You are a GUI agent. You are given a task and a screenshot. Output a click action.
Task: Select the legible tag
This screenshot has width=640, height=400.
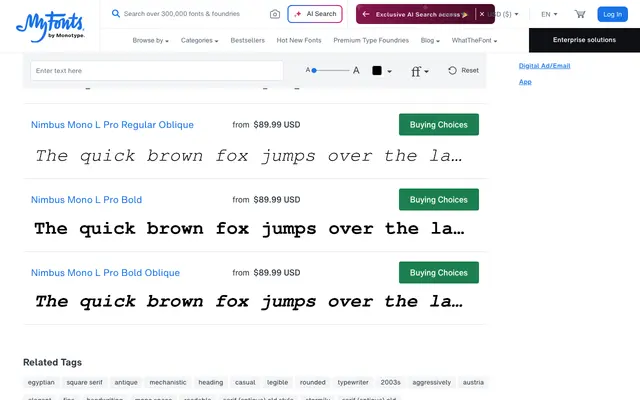[x=278, y=382]
